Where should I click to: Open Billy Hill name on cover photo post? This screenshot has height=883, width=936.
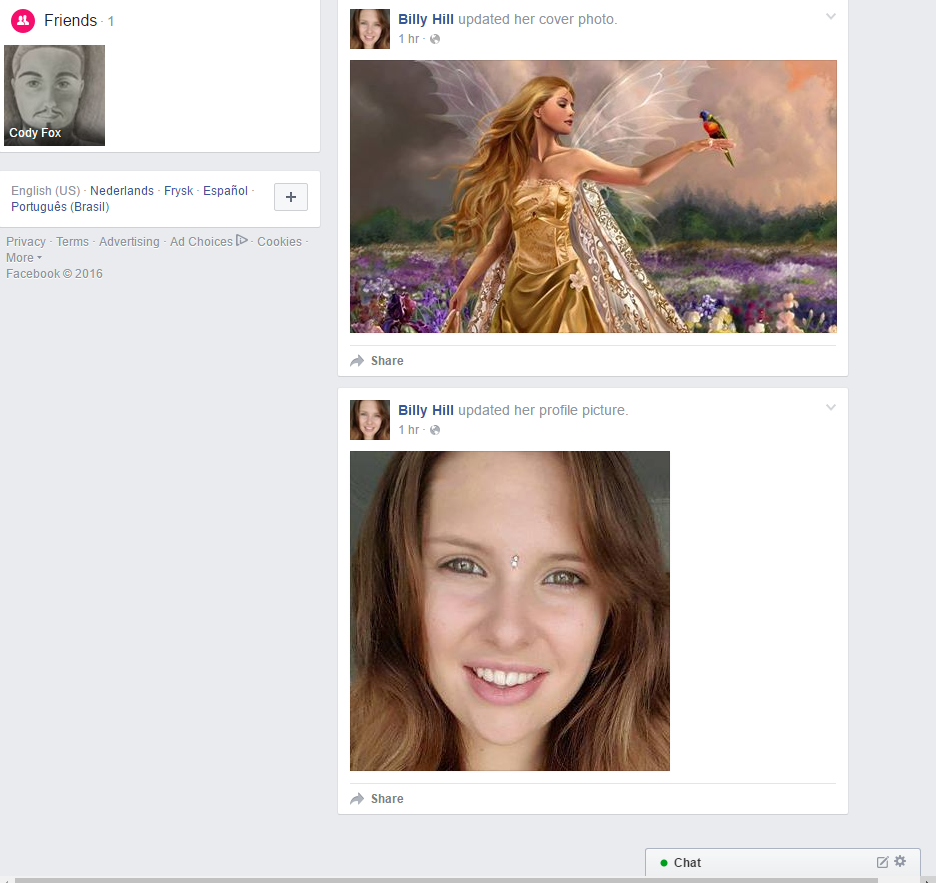pyautogui.click(x=426, y=19)
